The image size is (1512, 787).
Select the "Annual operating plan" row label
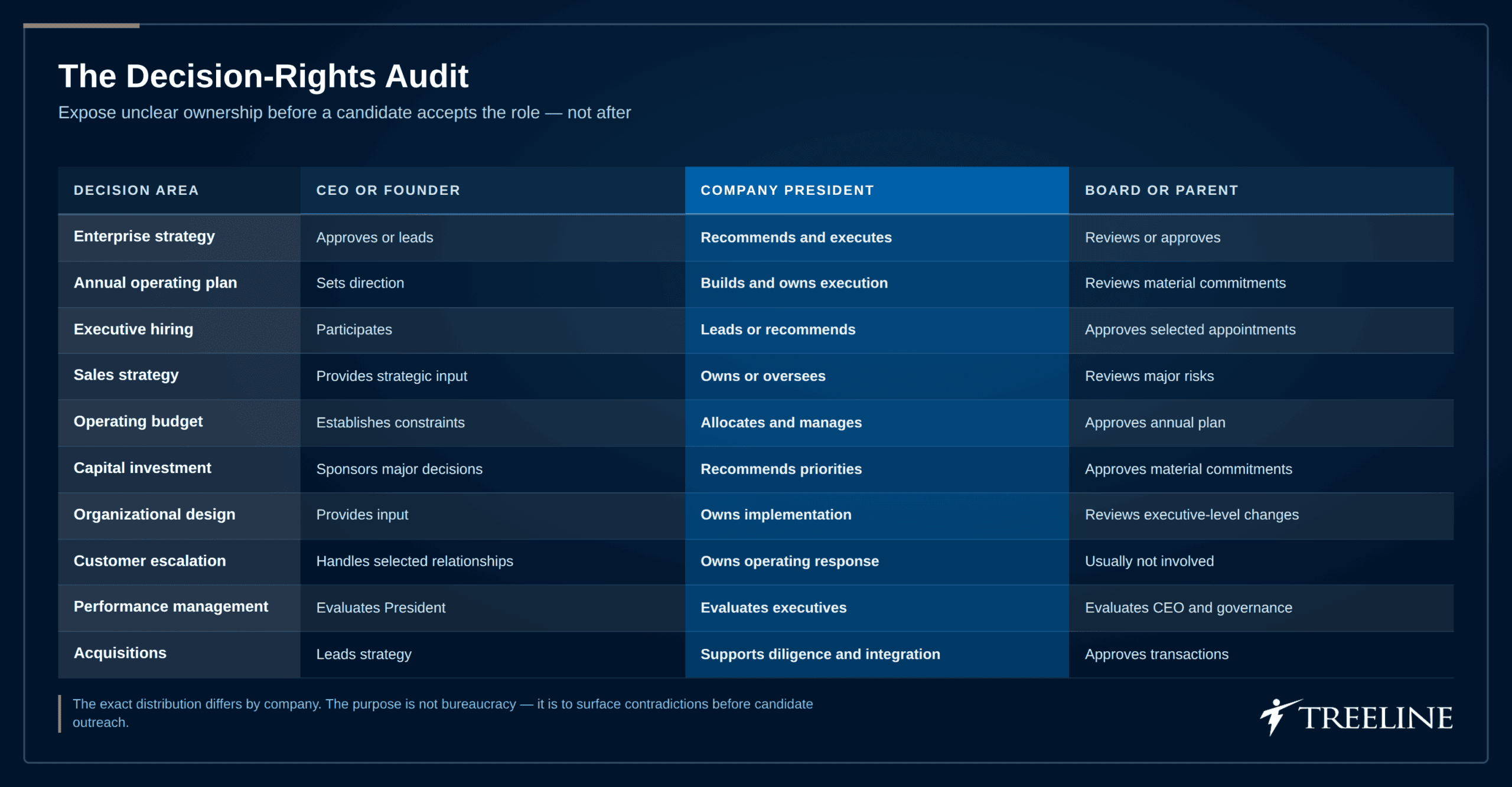[x=155, y=283]
